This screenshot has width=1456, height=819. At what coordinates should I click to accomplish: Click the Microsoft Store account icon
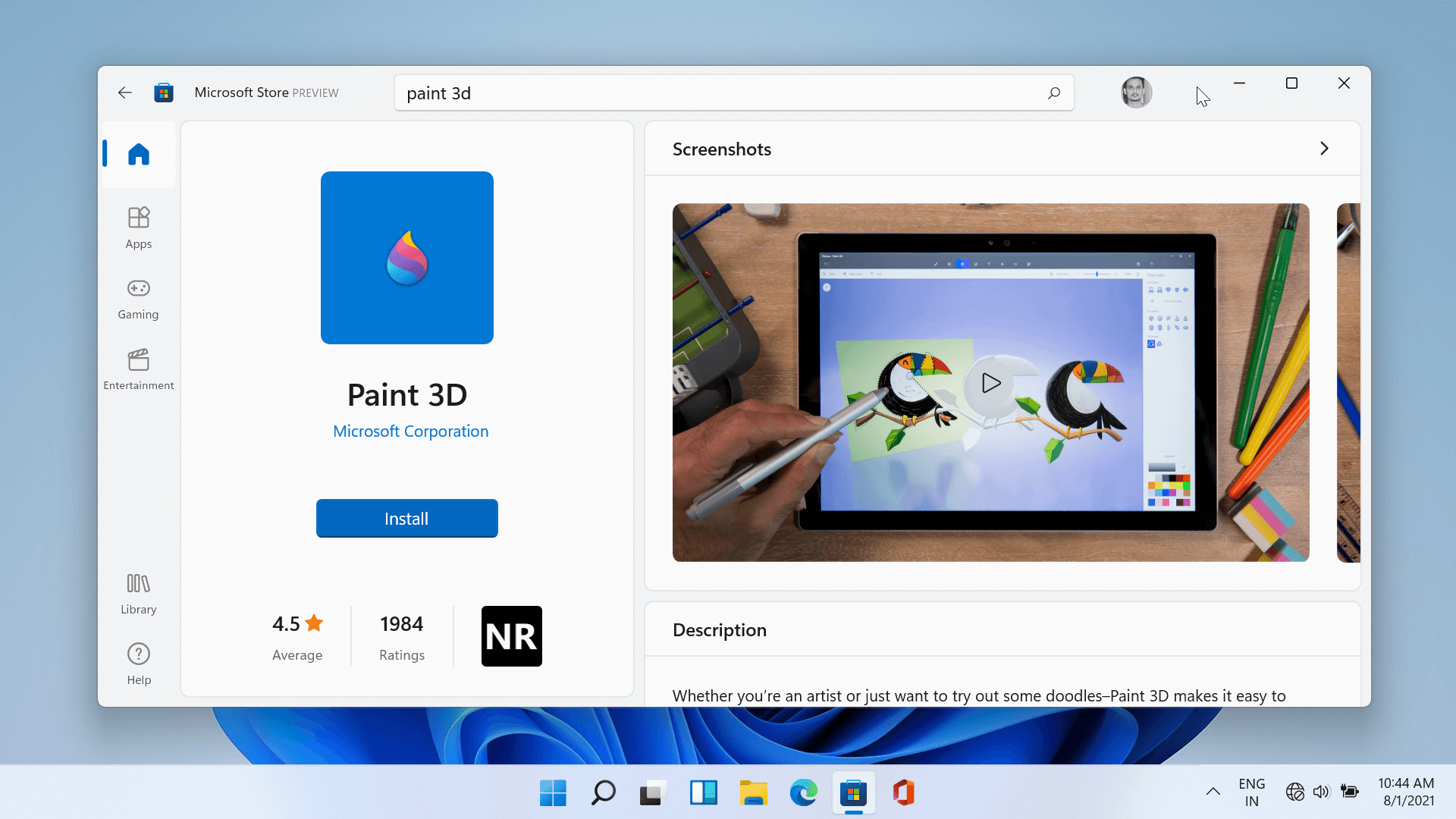pos(1136,92)
